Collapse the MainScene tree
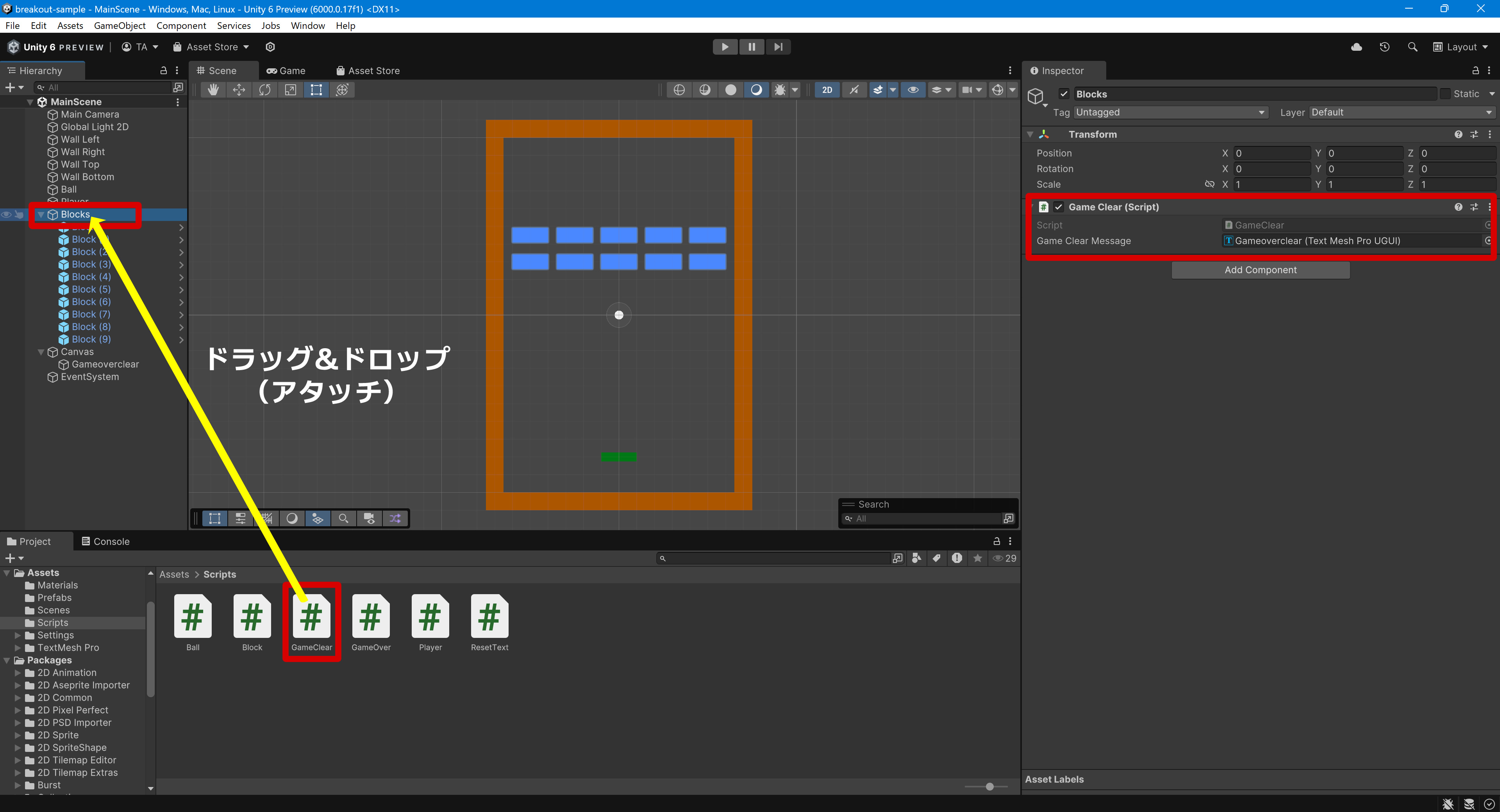Viewport: 1500px width, 812px height. coord(30,102)
